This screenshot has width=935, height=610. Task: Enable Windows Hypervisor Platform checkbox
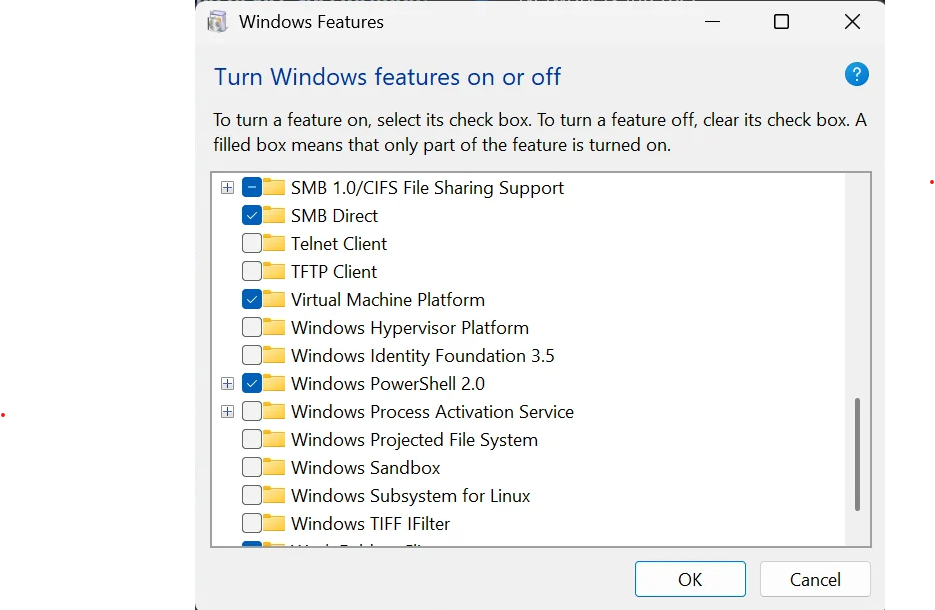[252, 327]
